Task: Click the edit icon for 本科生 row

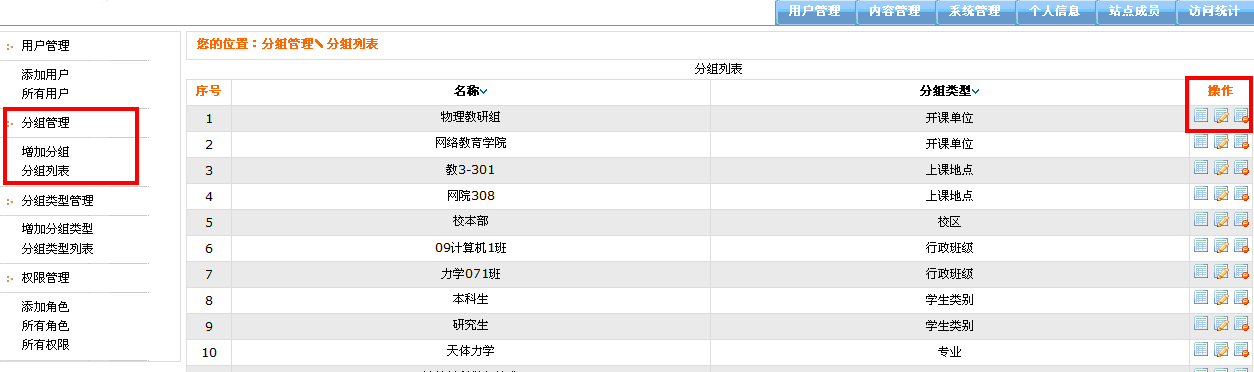Action: point(1222,298)
